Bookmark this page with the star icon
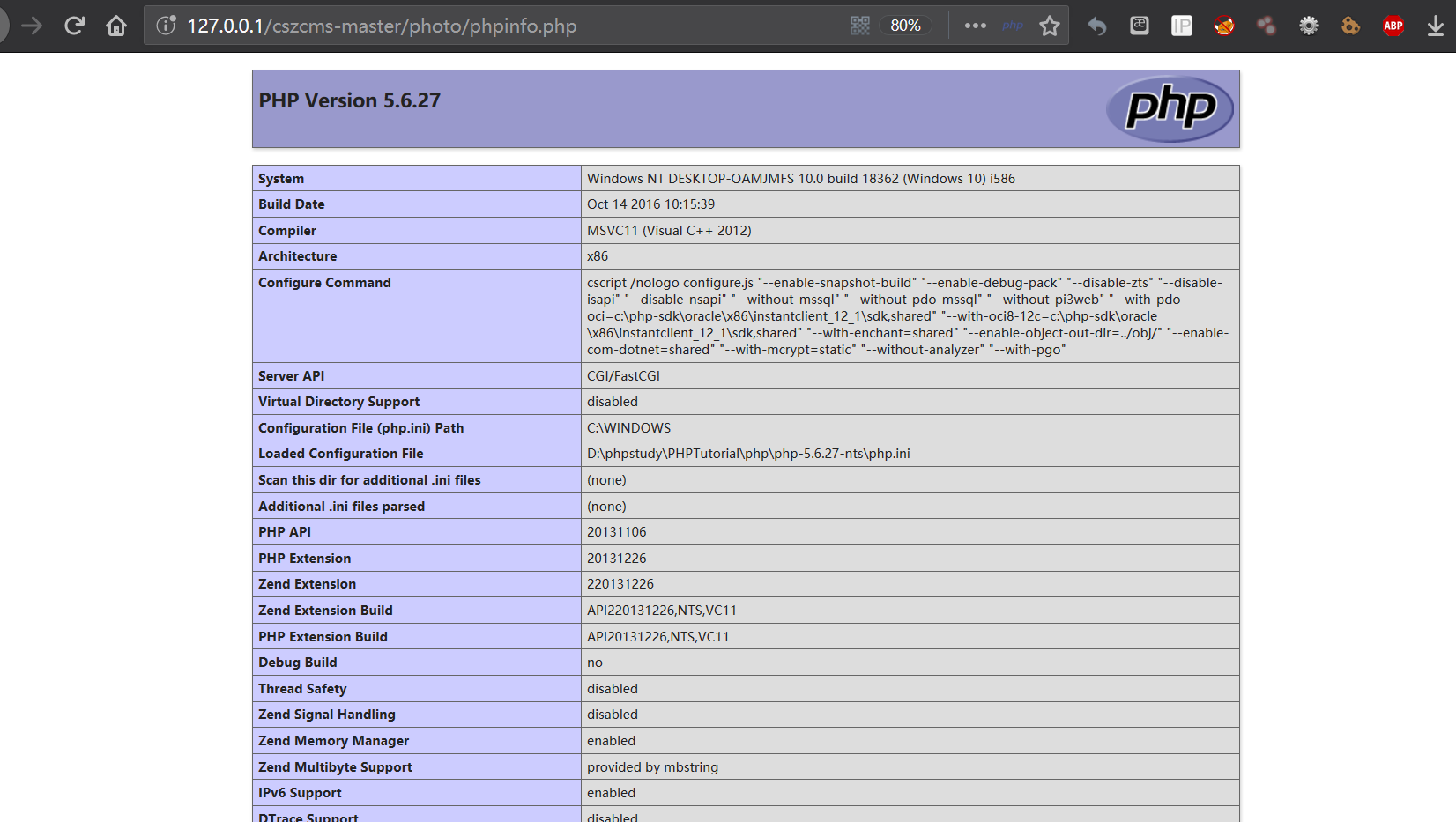 point(1050,26)
